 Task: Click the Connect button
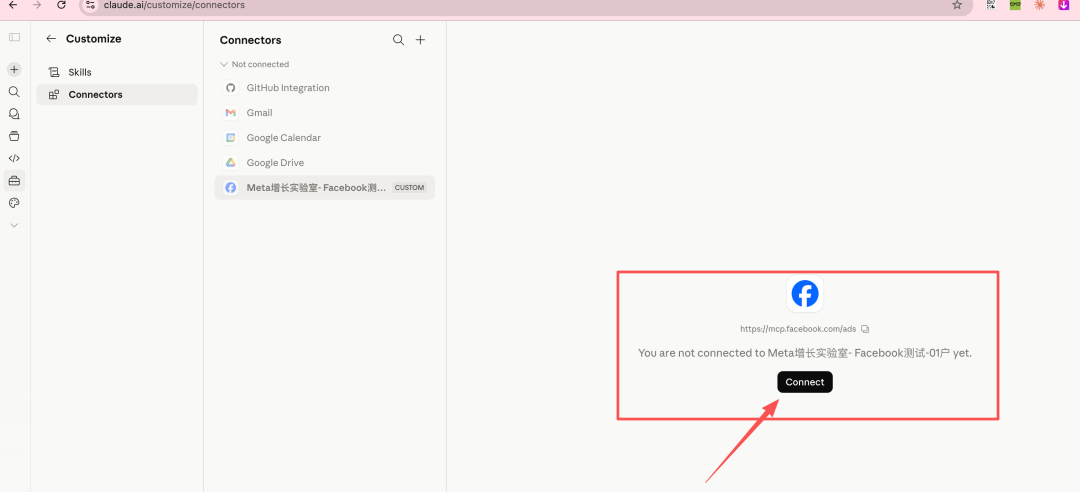(804, 382)
